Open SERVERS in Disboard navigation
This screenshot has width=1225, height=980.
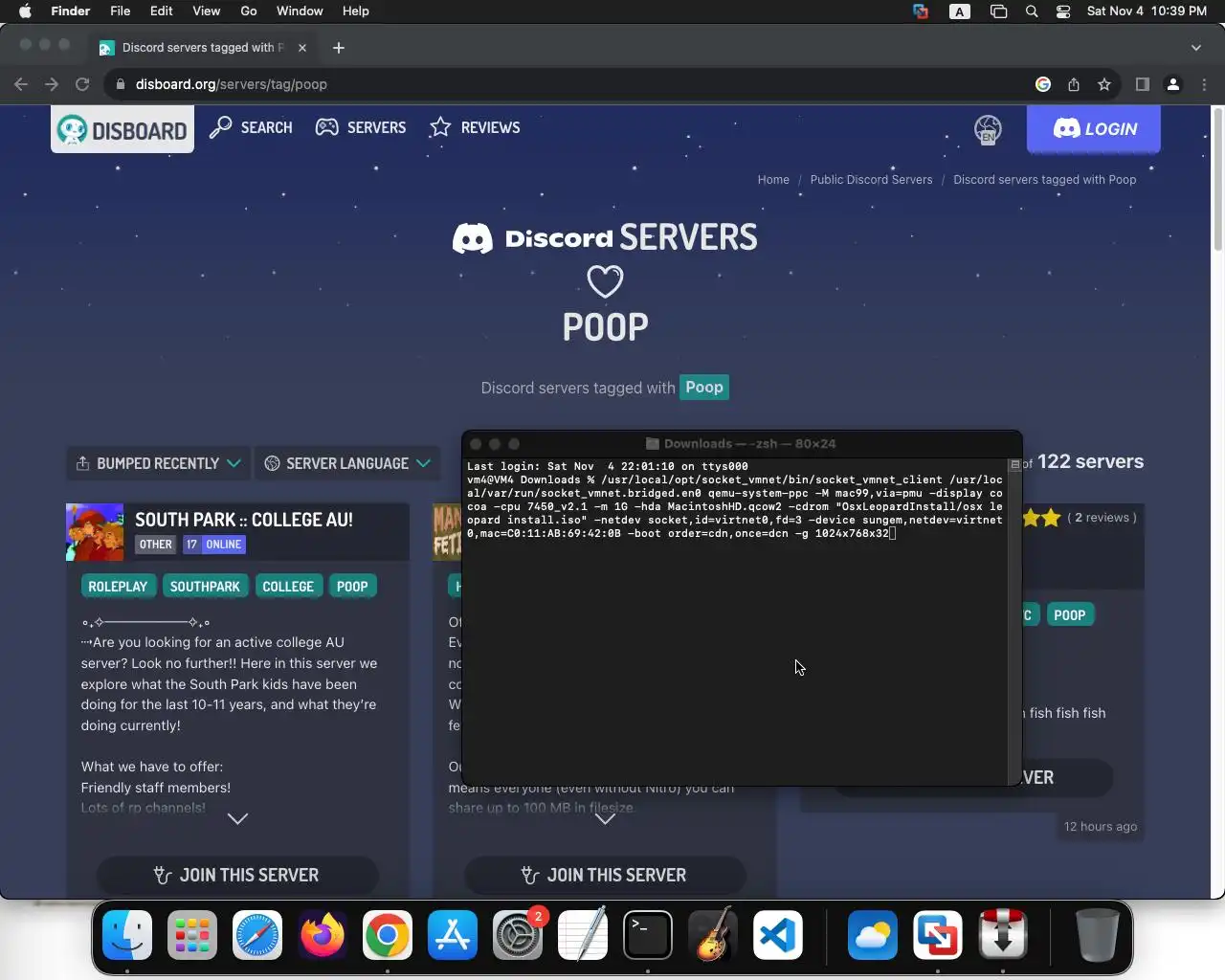point(361,127)
